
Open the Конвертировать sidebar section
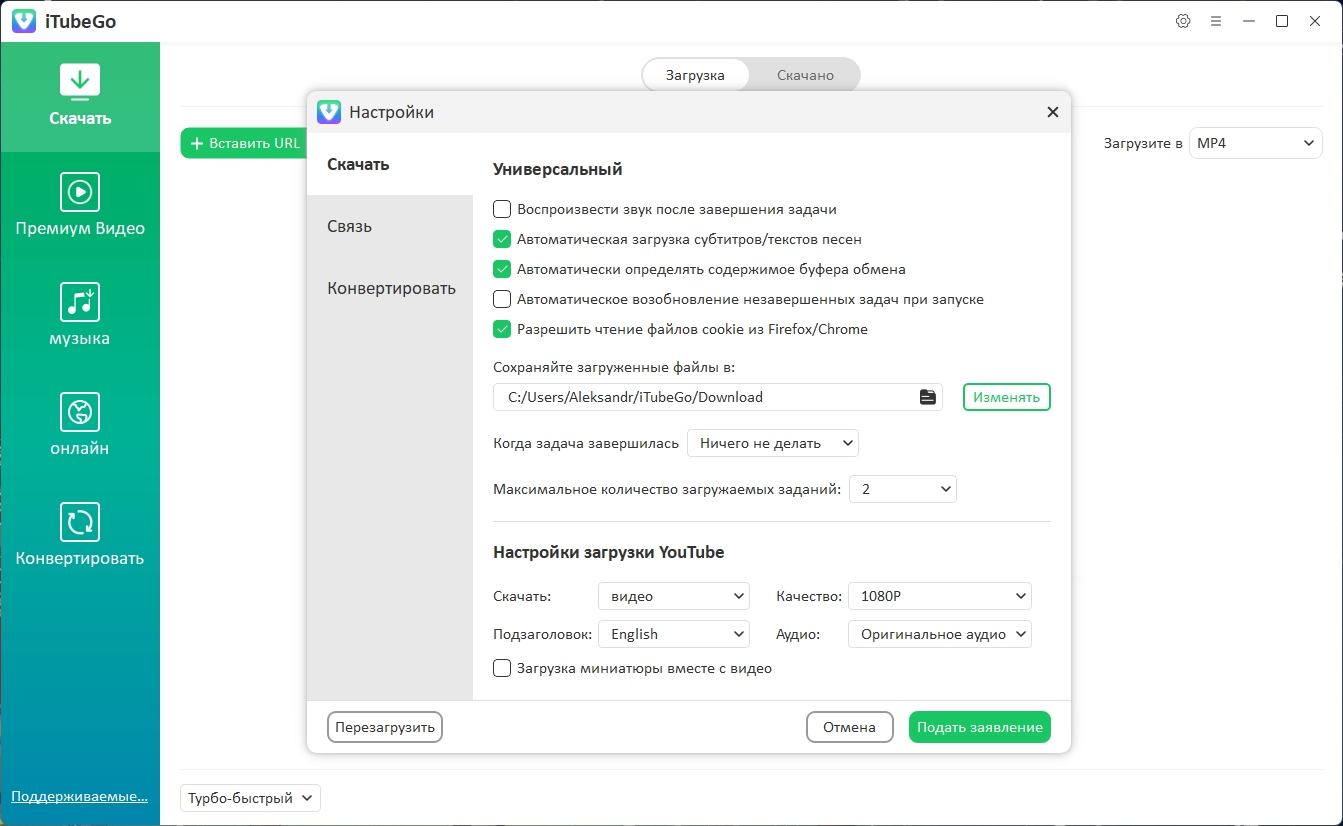click(80, 537)
